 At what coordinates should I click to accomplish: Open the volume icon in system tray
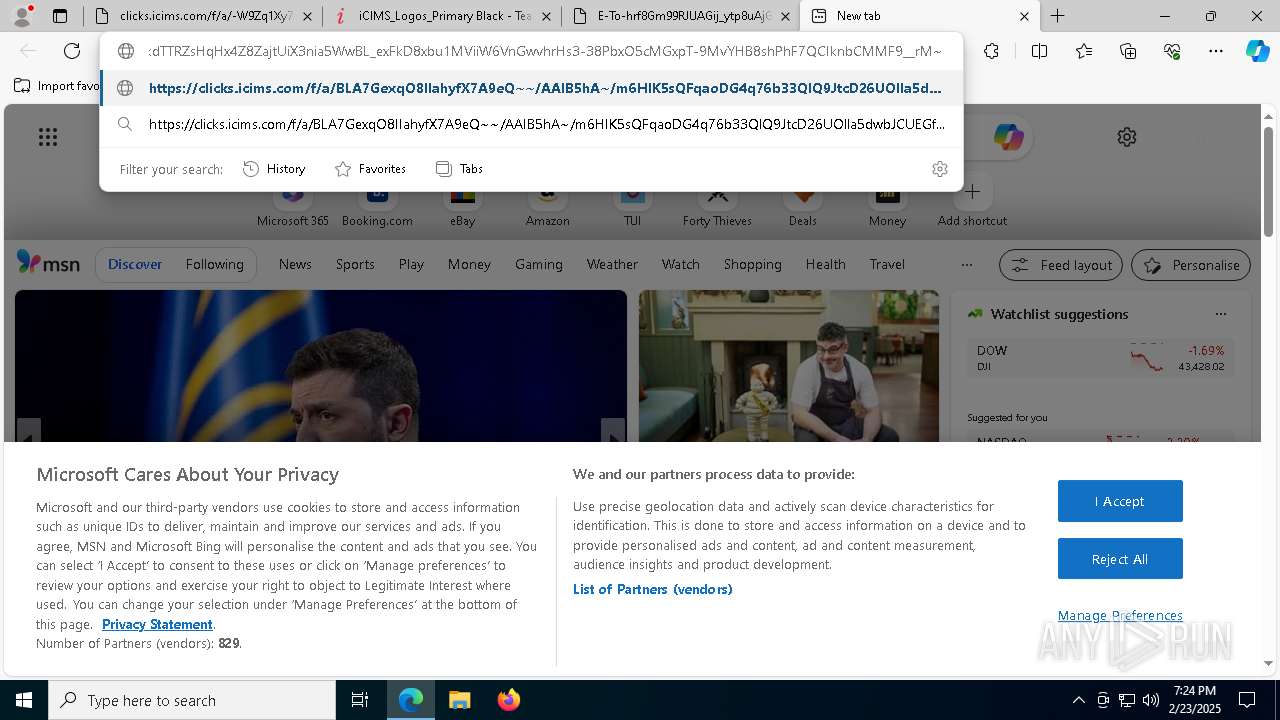point(1150,700)
